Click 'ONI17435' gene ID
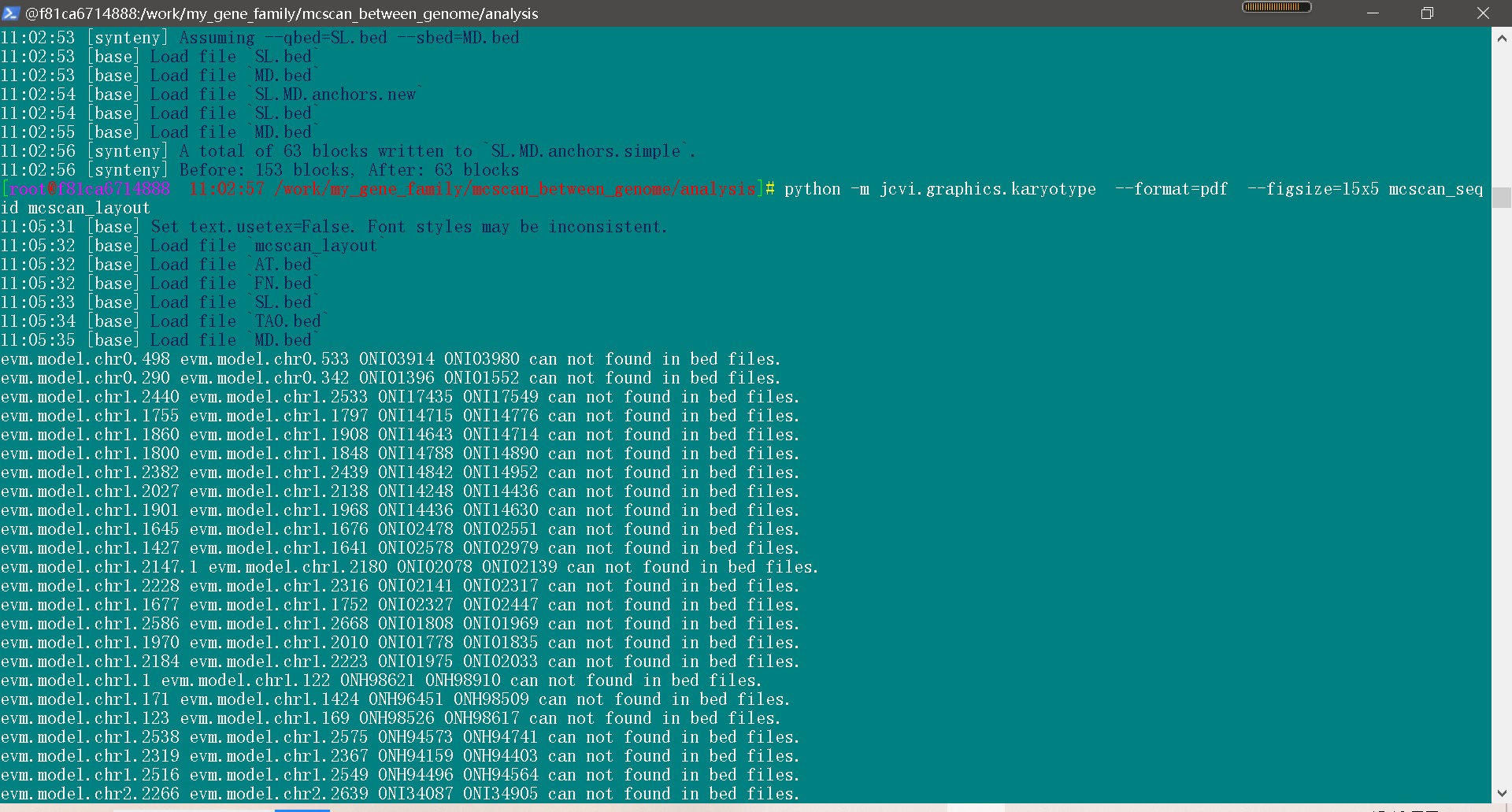Screen dimensions: 1512x812 point(416,397)
